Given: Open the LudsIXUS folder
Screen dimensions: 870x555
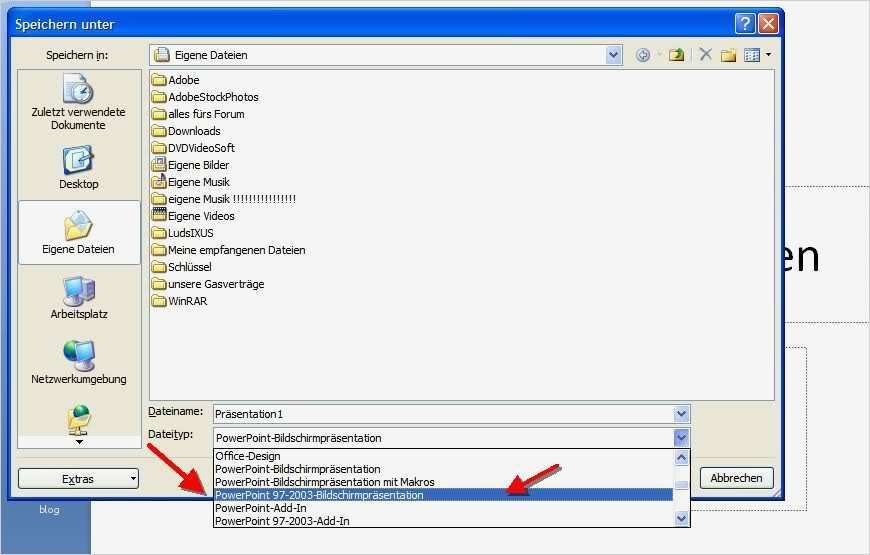Looking at the screenshot, I should 183,233.
